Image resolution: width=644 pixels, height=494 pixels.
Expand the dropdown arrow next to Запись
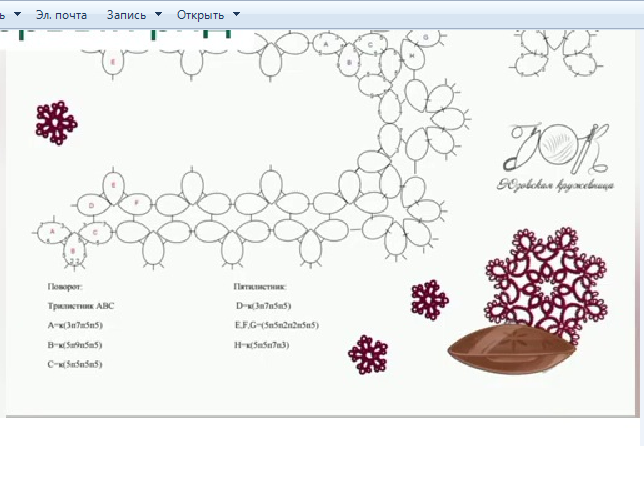point(158,14)
